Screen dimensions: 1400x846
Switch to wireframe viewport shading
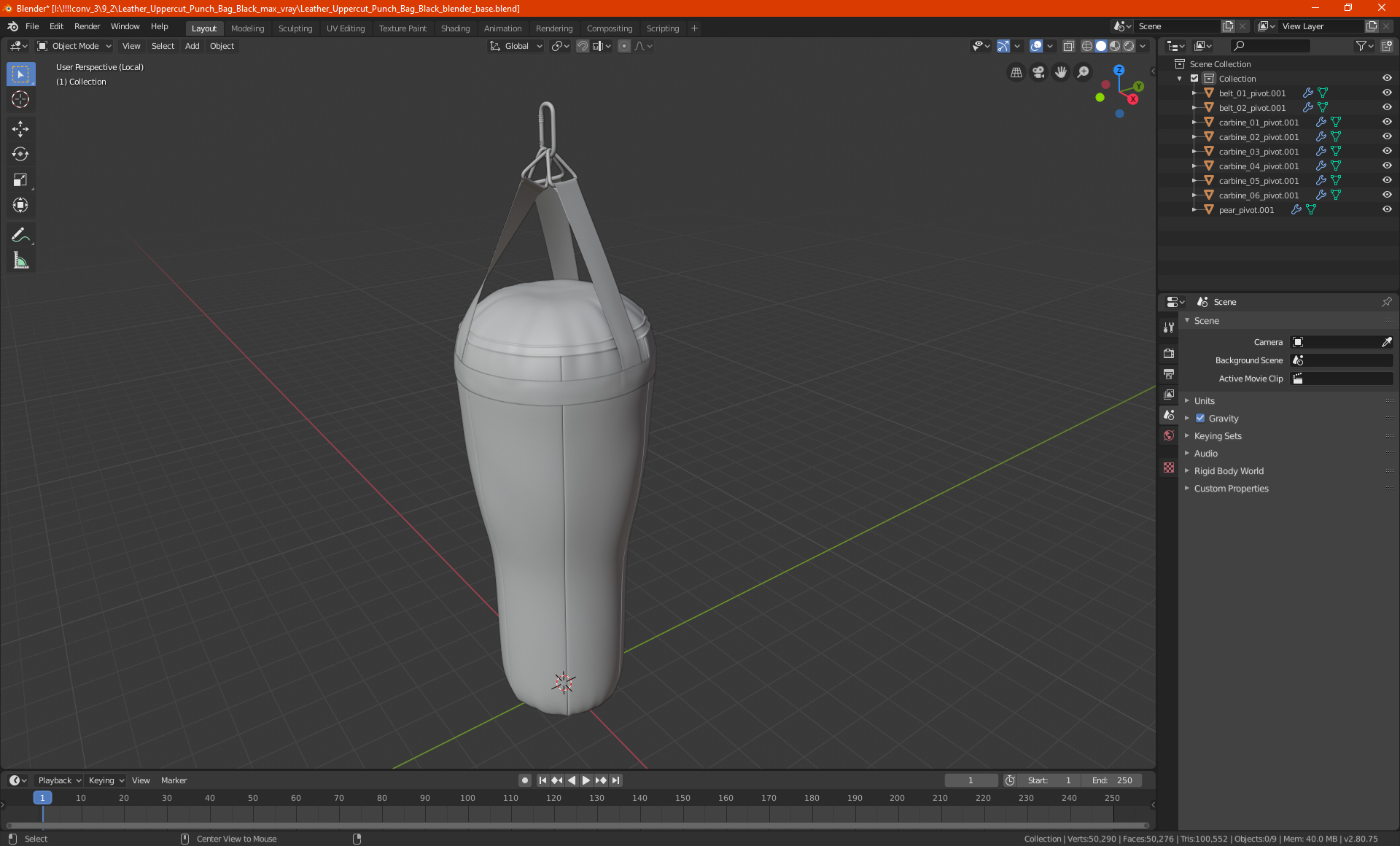1086,46
